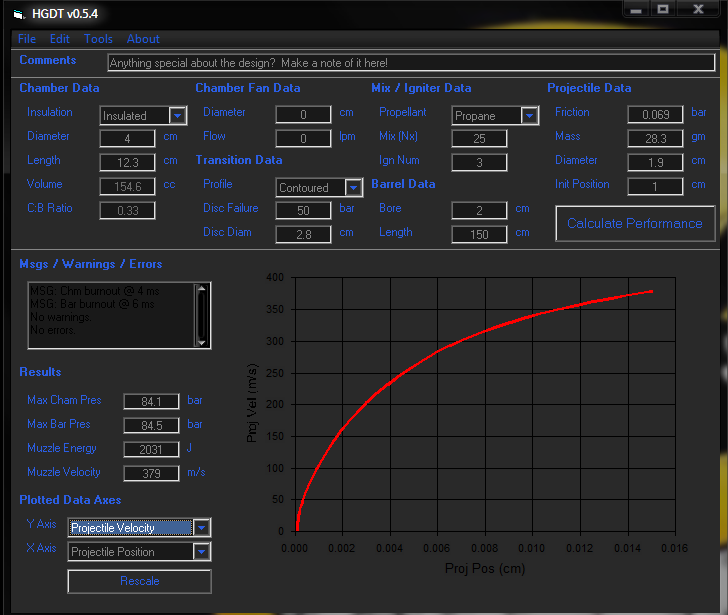
Task: Open the Edit menu
Action: click(x=60, y=39)
